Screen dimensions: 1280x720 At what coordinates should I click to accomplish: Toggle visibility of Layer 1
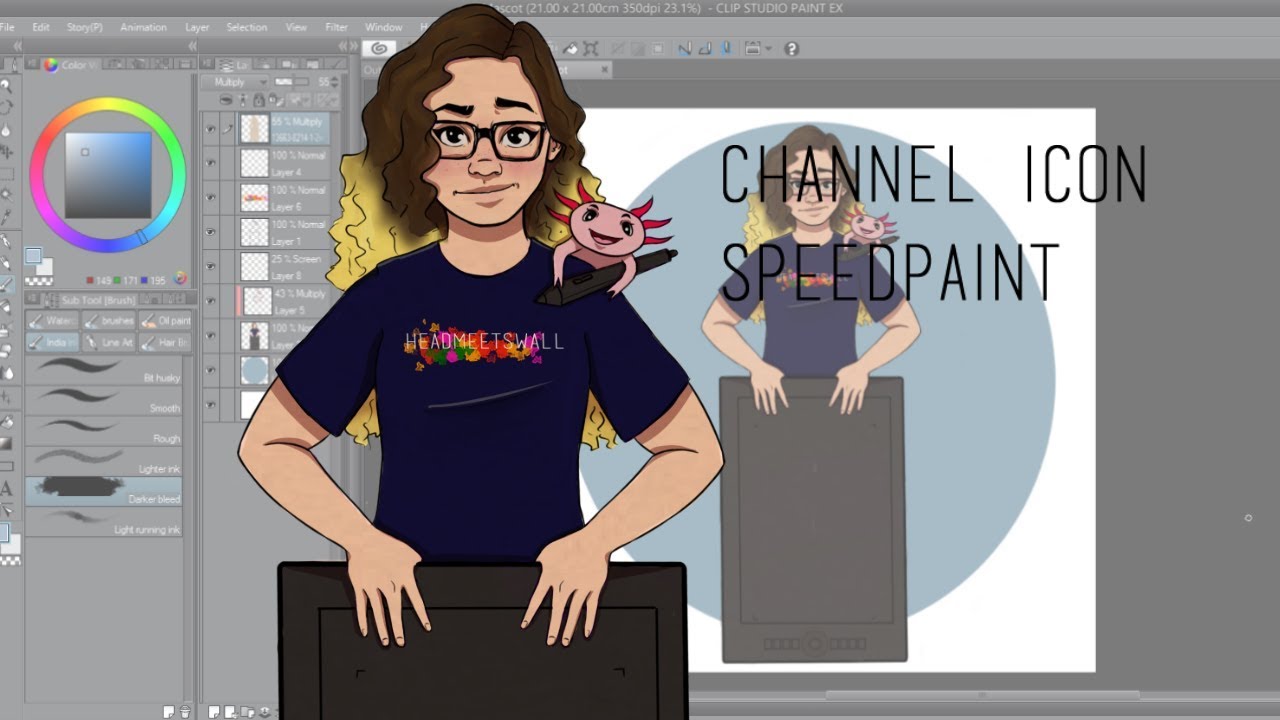[210, 232]
